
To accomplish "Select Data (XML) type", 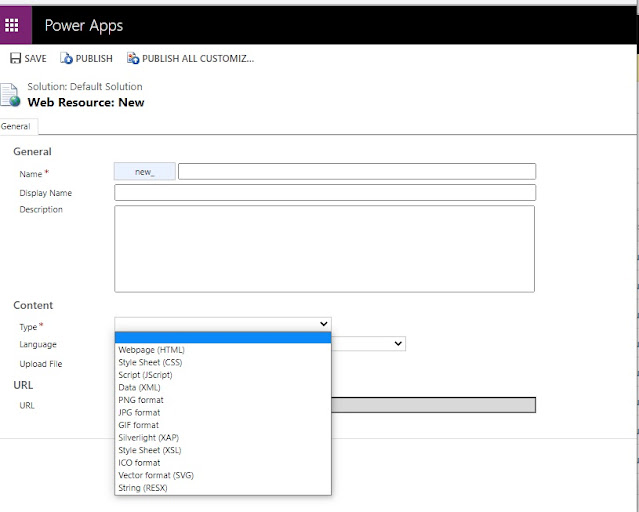I will pyautogui.click(x=223, y=388).
